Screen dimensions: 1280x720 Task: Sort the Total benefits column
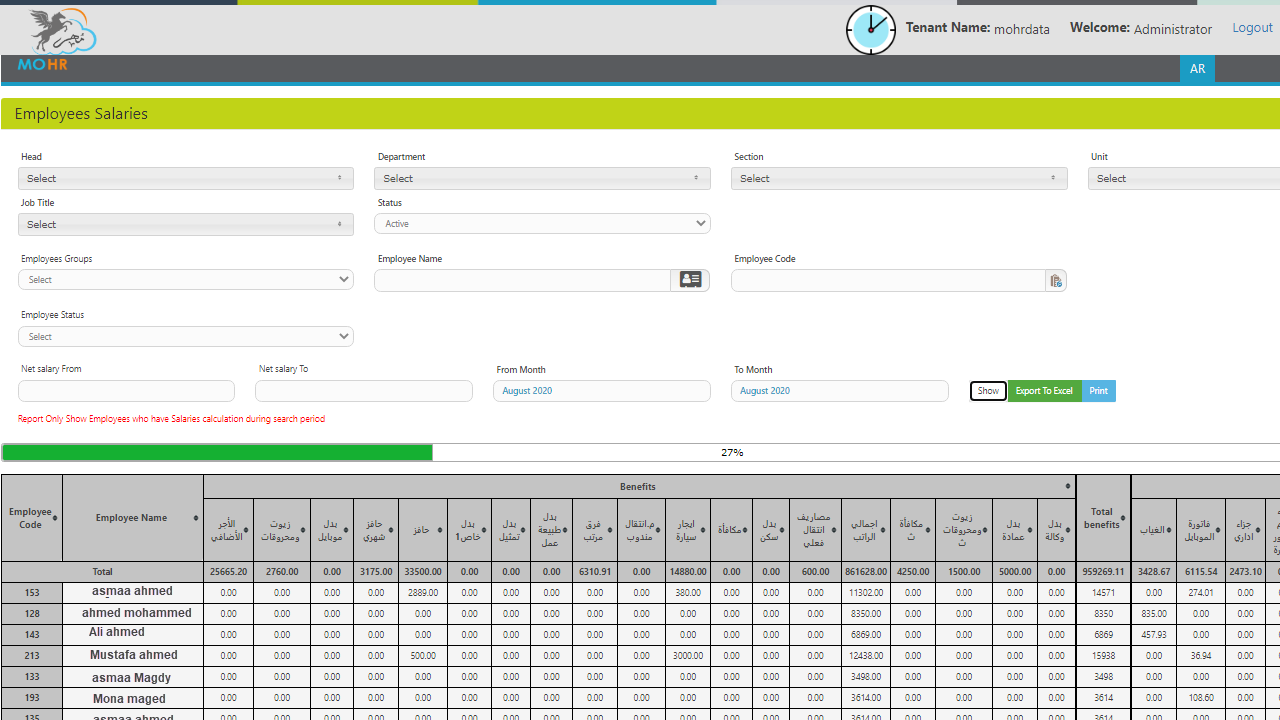pyautogui.click(x=1123, y=518)
